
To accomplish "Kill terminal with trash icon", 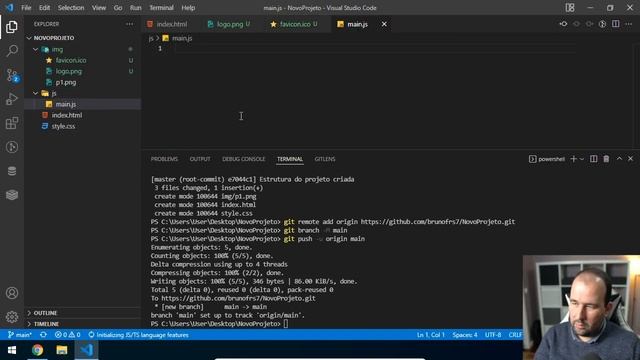I will (606, 159).
